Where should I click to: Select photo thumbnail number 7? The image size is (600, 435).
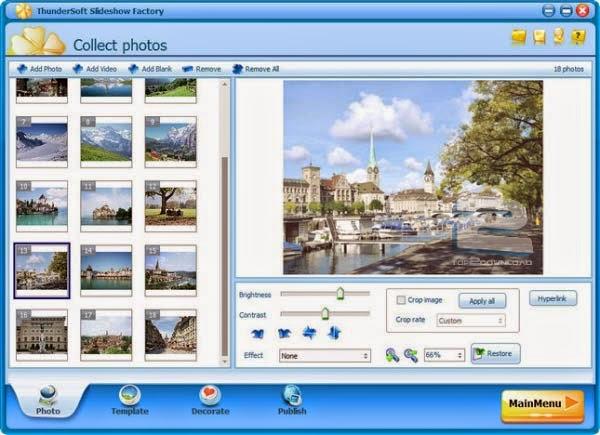tap(42, 142)
